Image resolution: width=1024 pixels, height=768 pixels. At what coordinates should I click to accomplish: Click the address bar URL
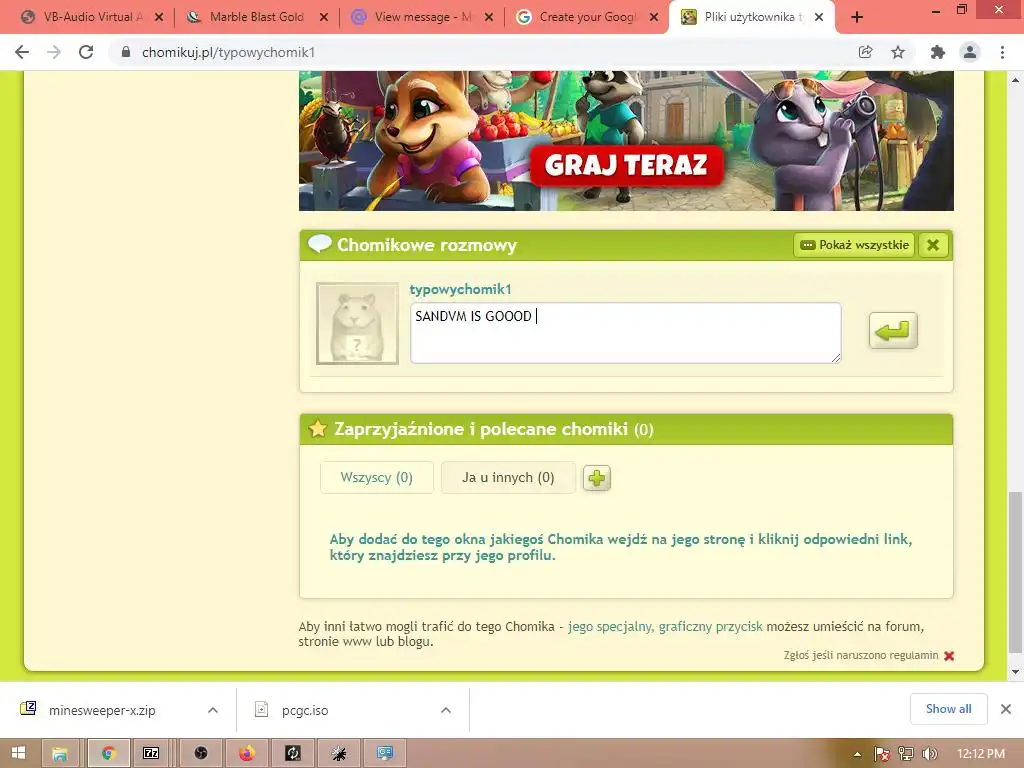(229, 52)
